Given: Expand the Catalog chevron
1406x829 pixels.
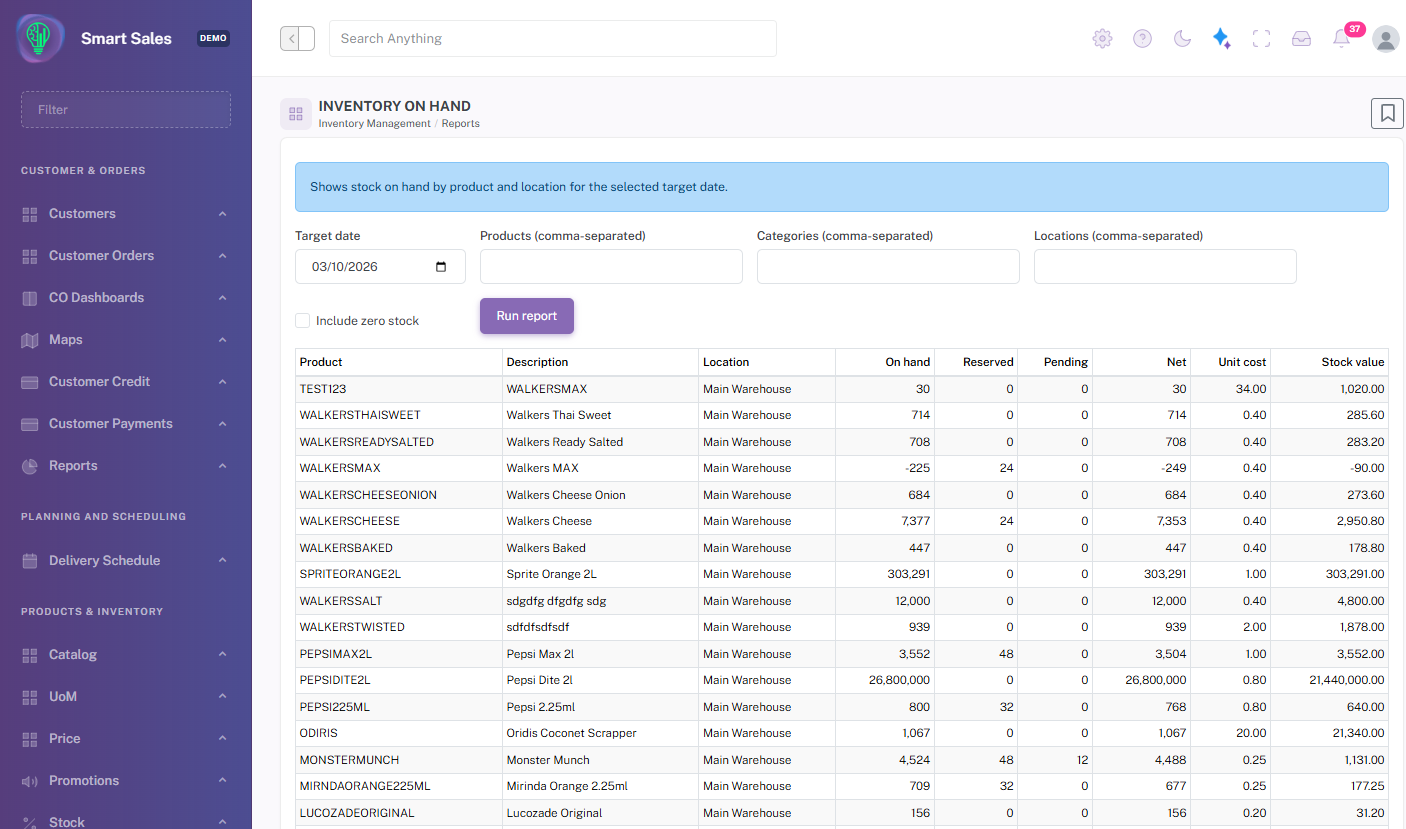Looking at the screenshot, I should (222, 655).
